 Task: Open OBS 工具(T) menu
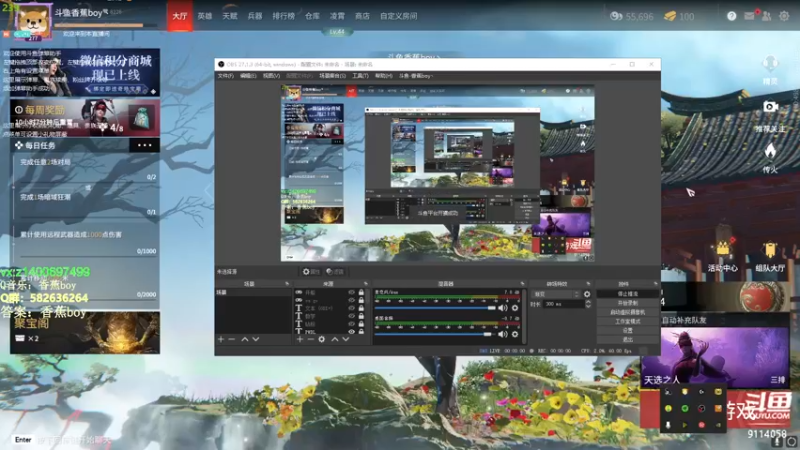pos(360,76)
